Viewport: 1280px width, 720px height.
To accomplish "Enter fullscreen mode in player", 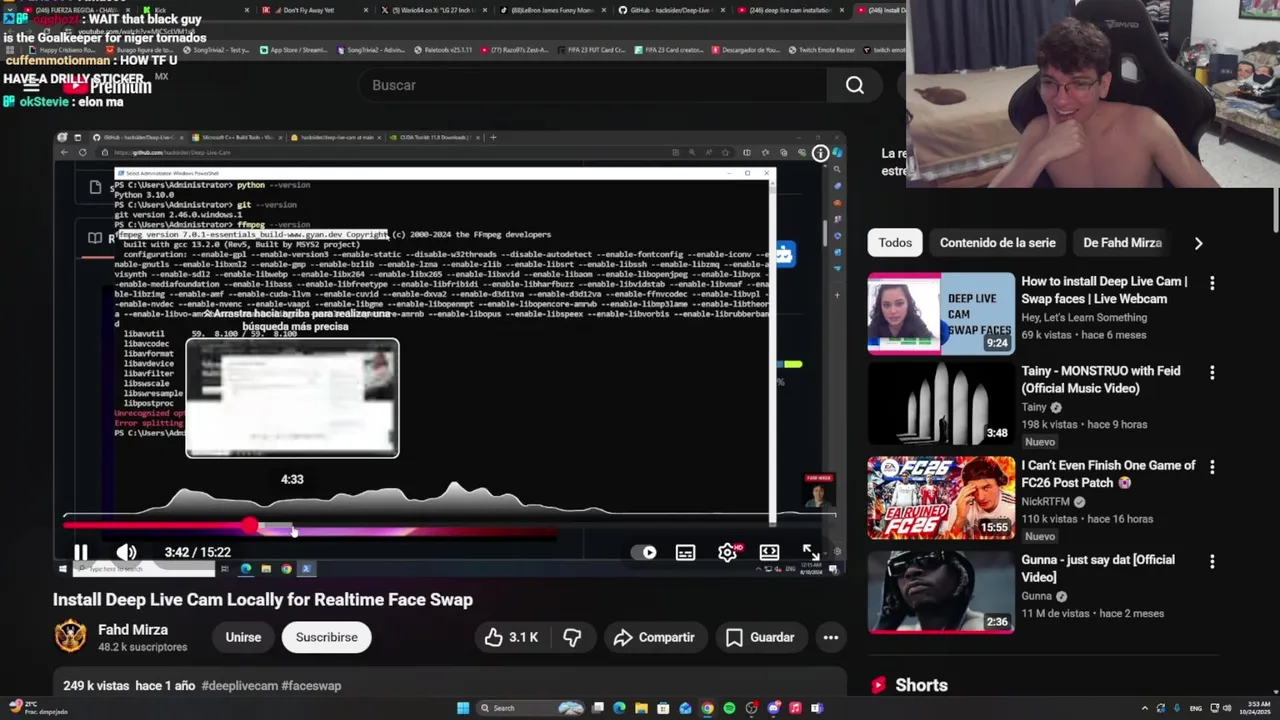I will click(x=811, y=552).
